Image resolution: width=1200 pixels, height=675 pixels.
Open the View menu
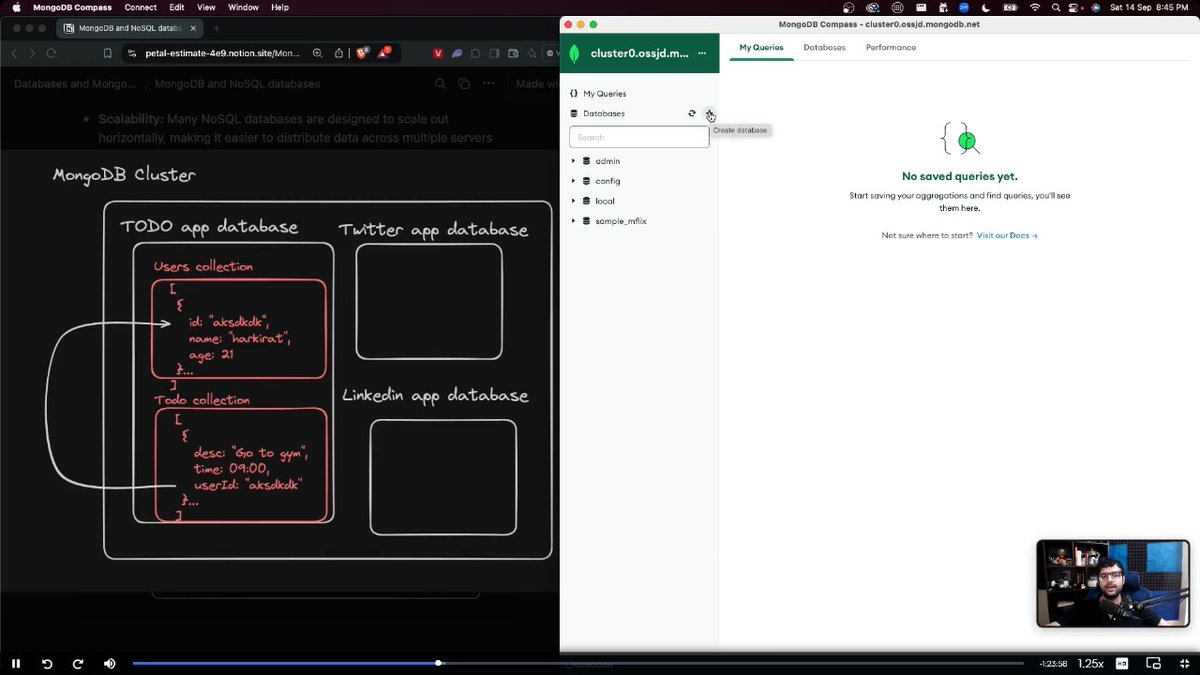206,7
